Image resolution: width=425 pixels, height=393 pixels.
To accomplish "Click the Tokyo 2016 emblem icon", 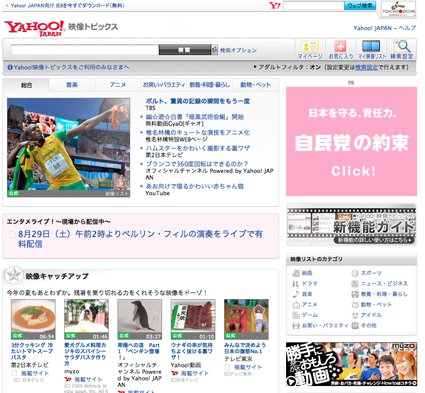I will (x=399, y=9).
